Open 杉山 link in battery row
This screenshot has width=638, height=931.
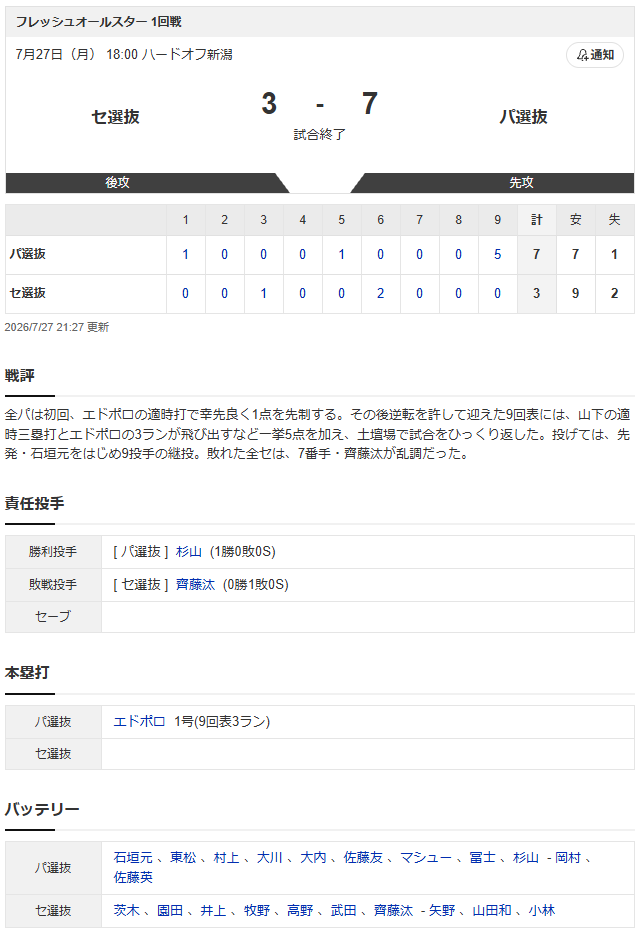[x=526, y=857]
